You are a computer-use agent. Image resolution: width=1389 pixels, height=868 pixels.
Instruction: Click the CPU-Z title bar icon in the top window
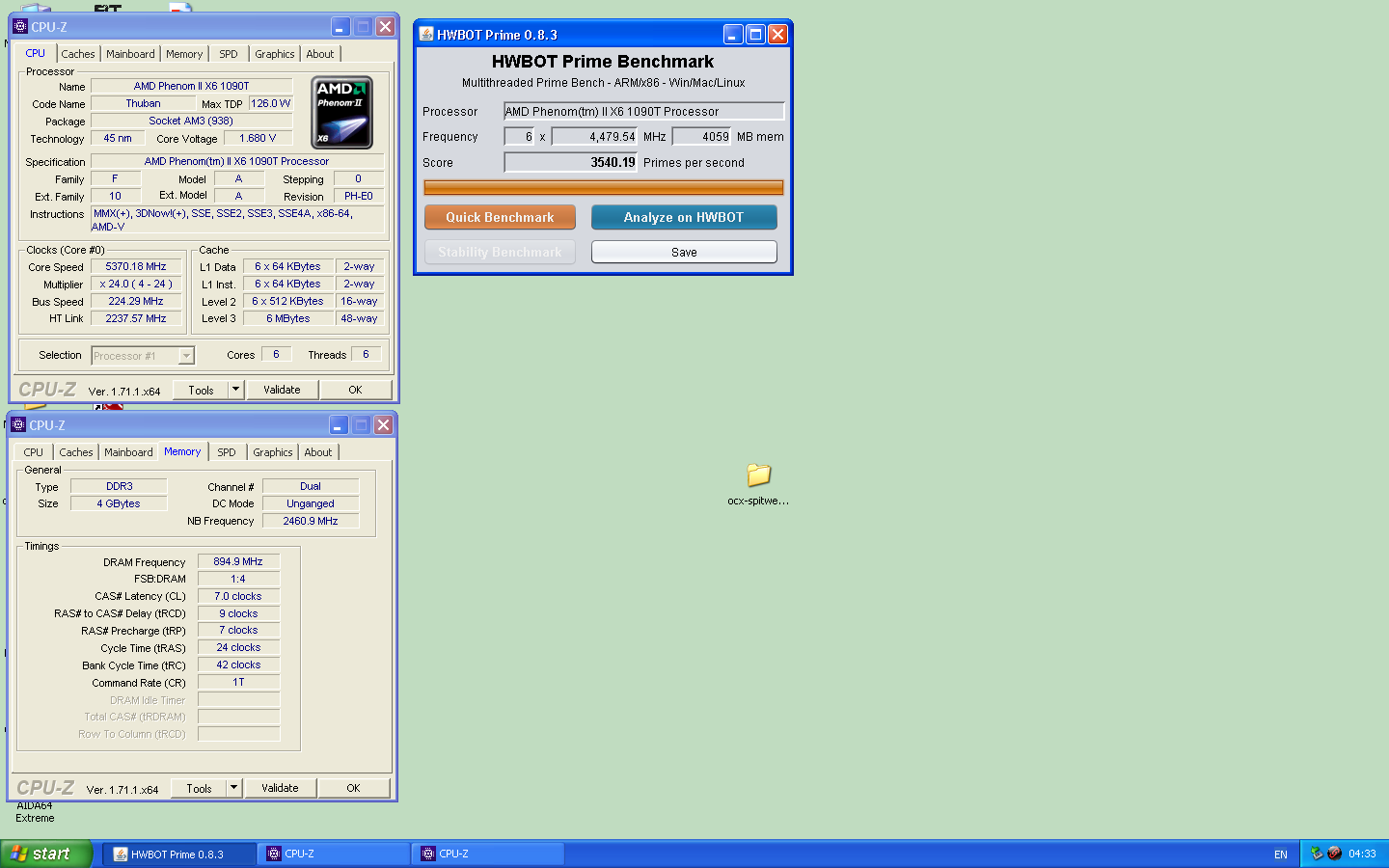(x=20, y=26)
